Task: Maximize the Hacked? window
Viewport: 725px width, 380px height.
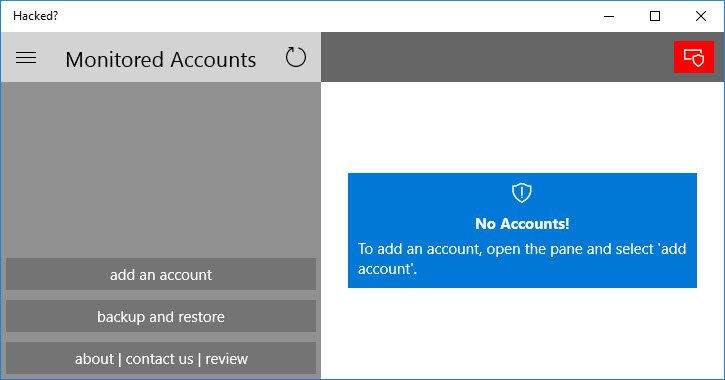Action: 655,16
